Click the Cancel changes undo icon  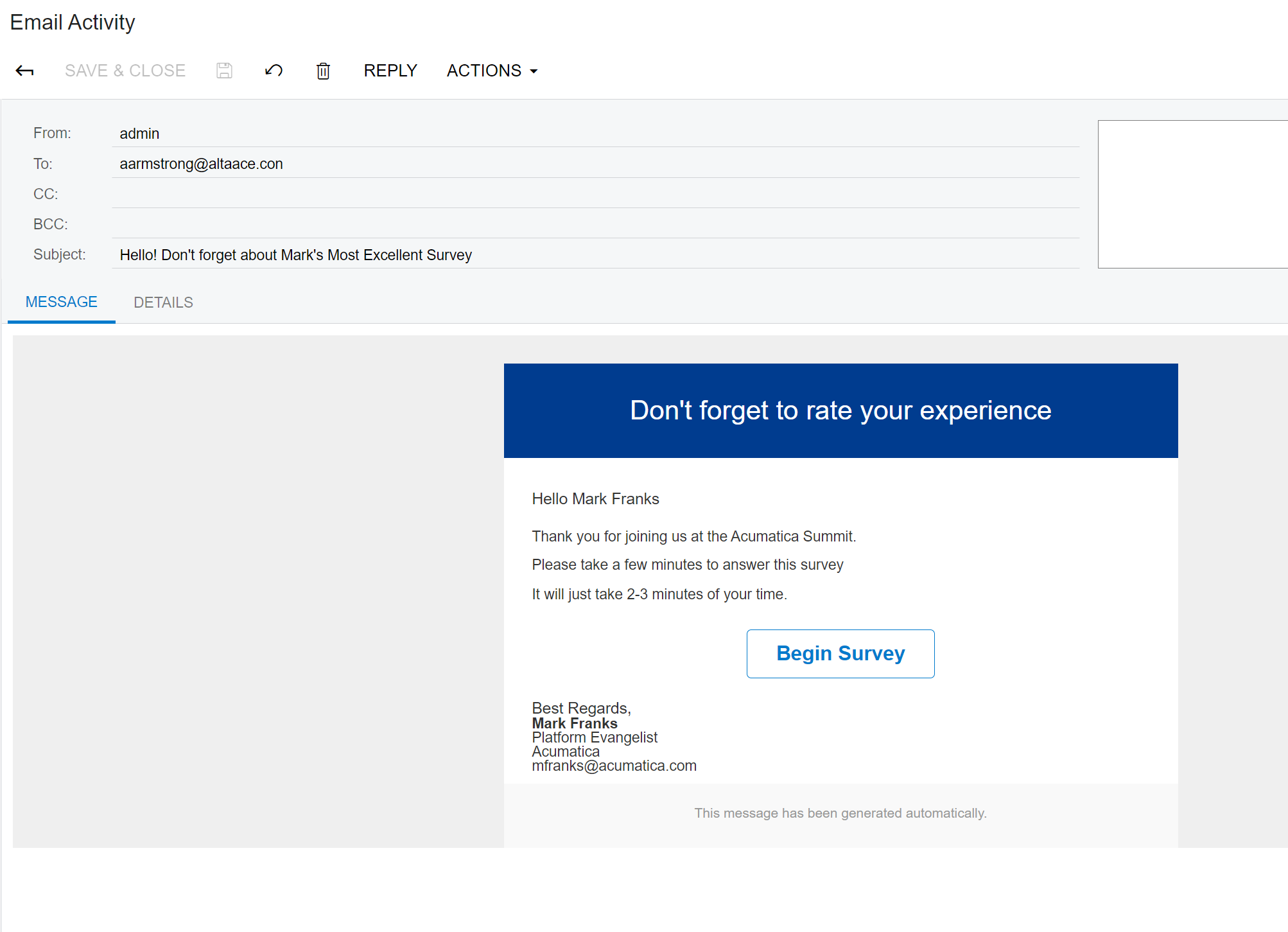[272, 71]
